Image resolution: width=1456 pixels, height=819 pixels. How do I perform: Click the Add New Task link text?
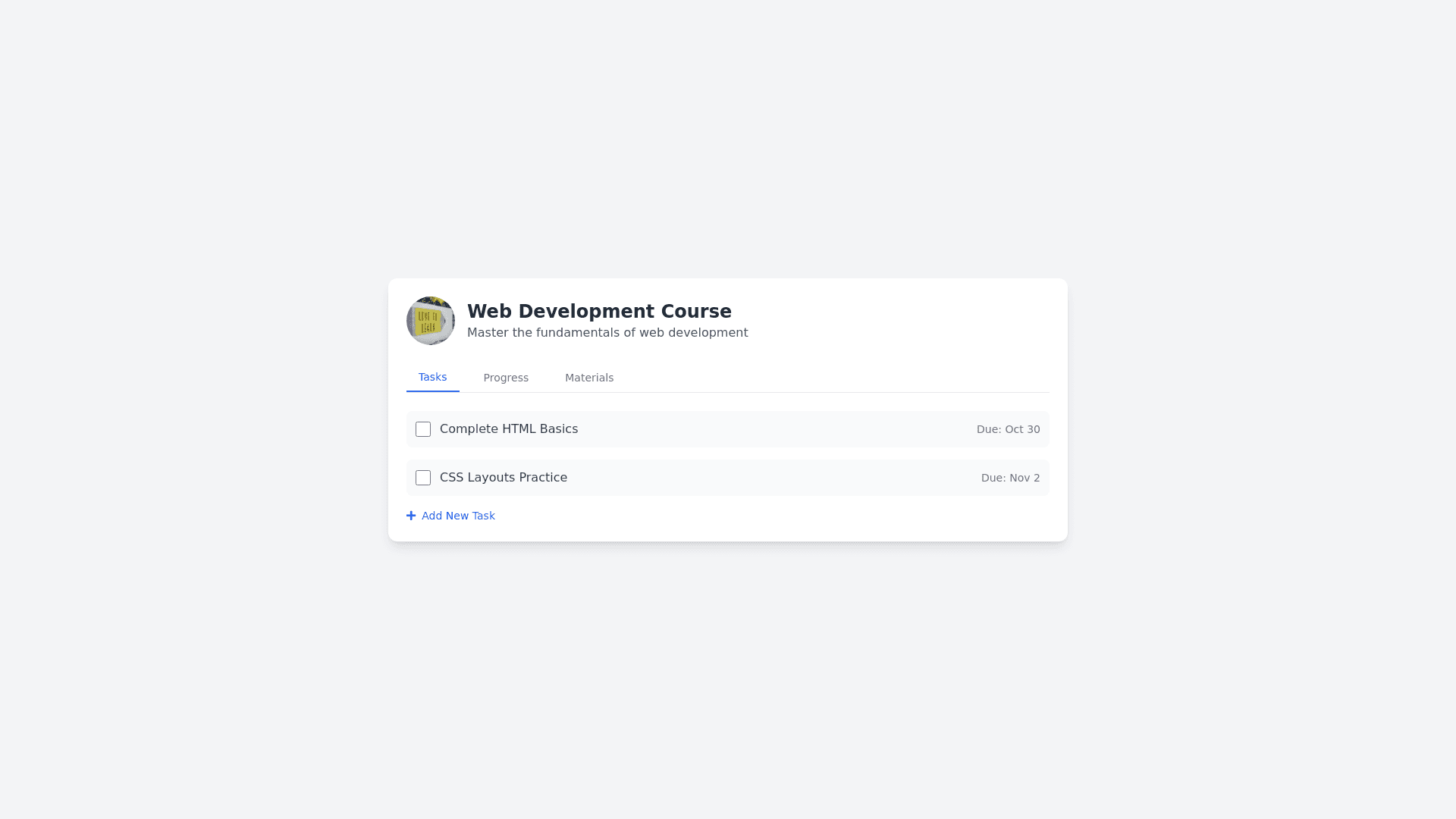point(458,516)
